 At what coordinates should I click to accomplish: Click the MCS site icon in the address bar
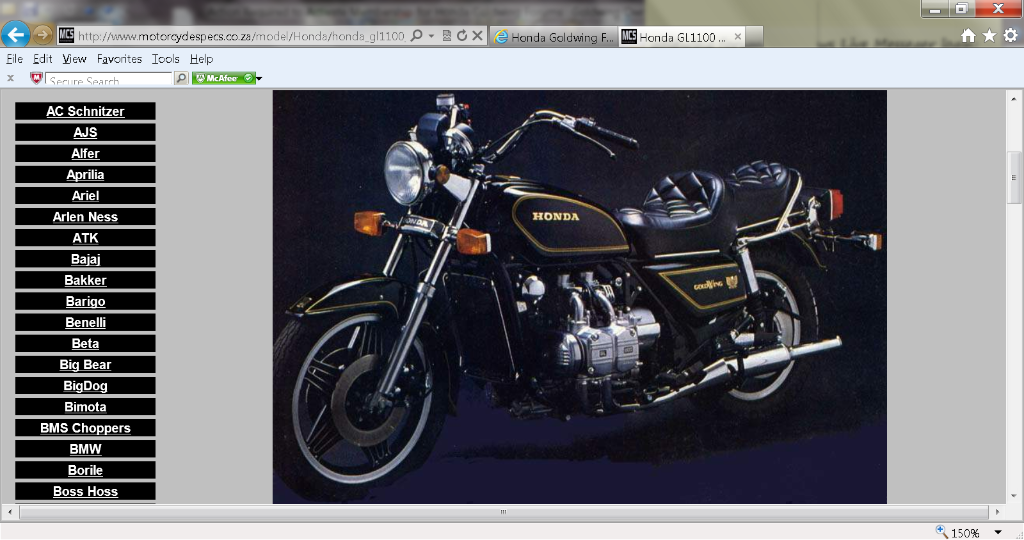[66, 35]
